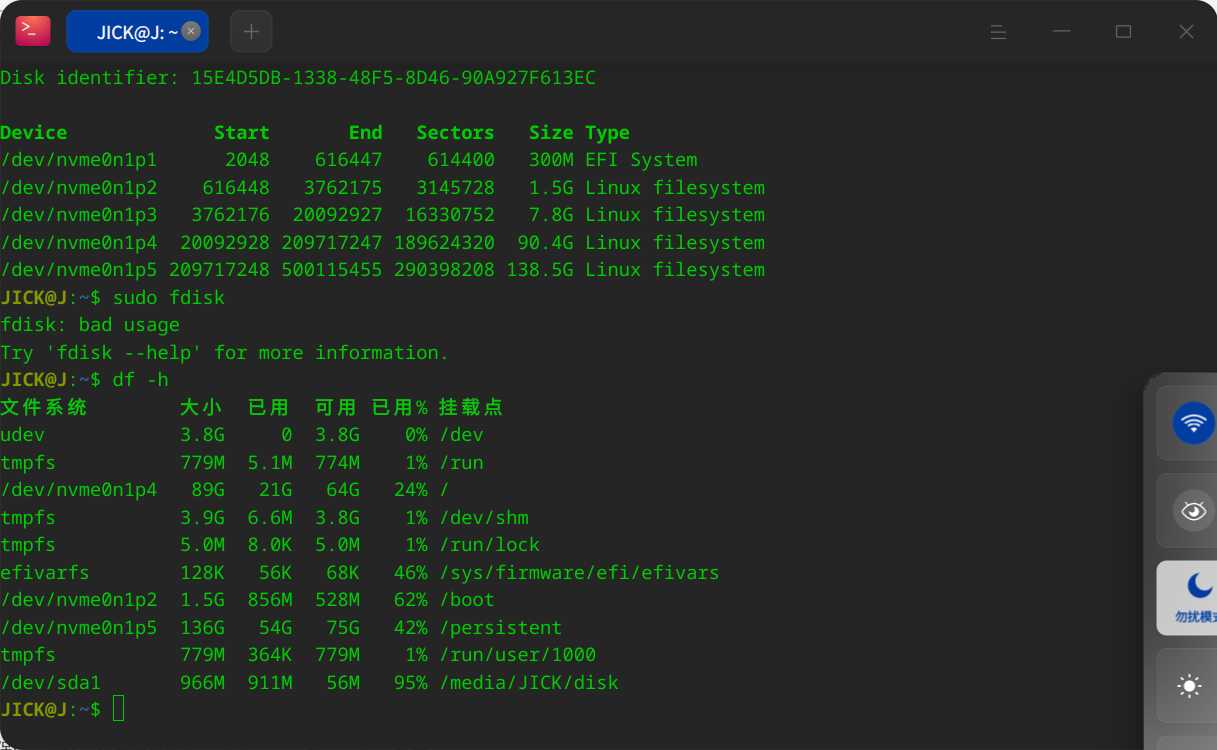Click the '/run/lock' mount point
1217x750 pixels.
pos(489,545)
